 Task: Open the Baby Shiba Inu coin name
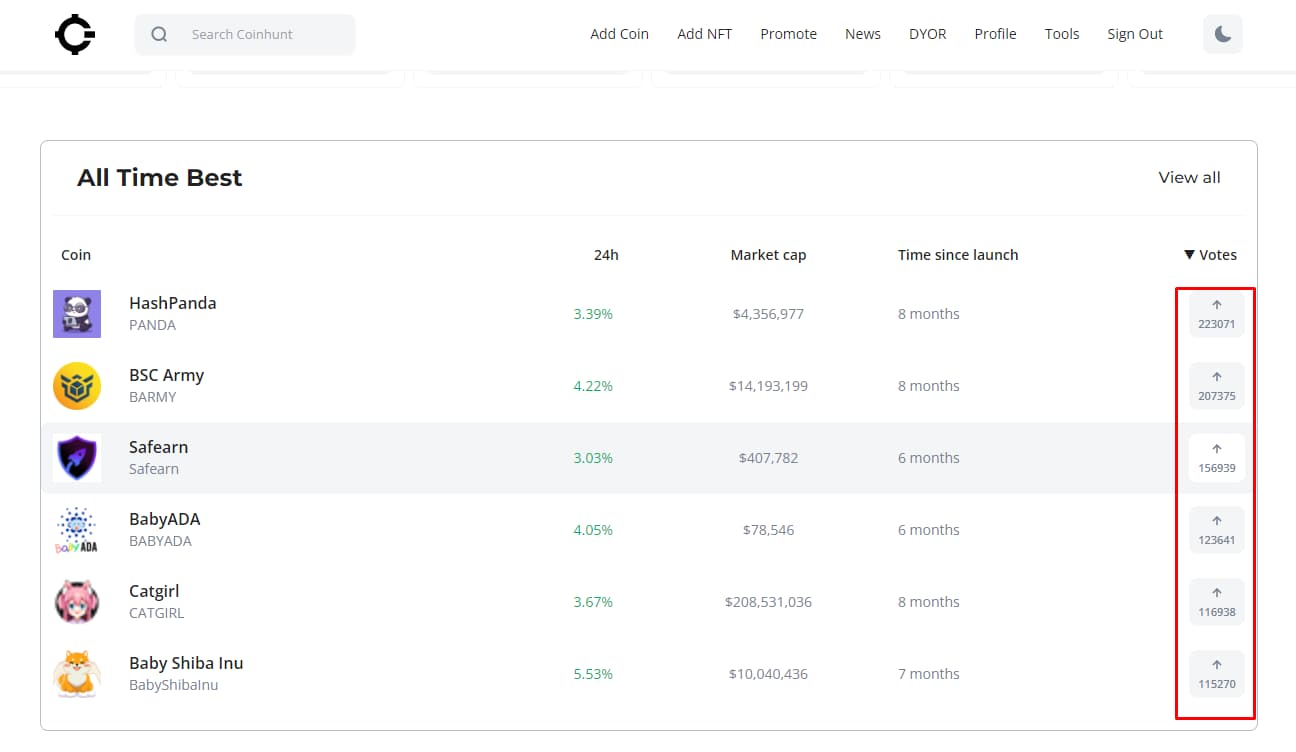(x=186, y=663)
